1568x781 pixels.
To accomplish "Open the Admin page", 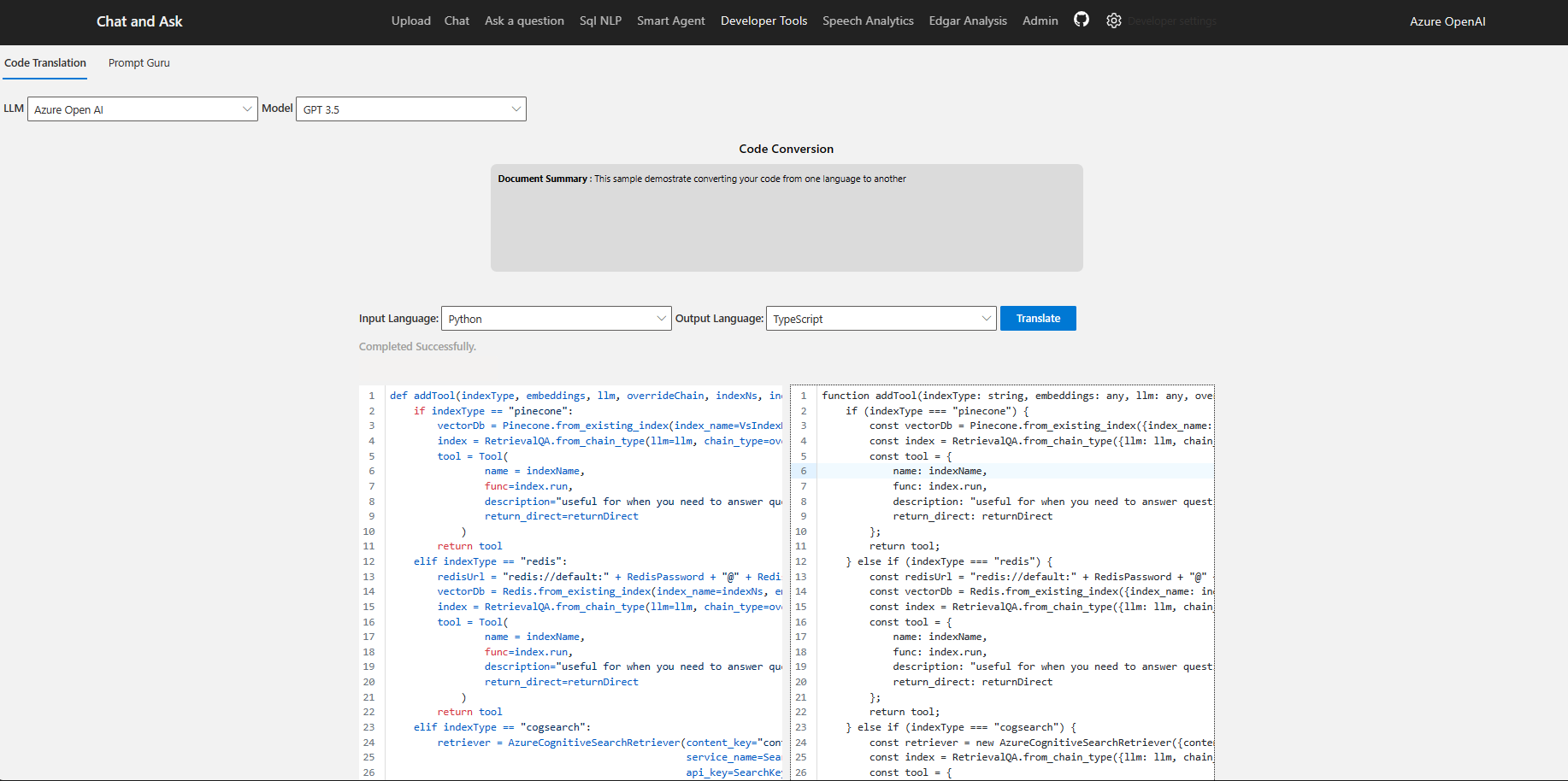I will tap(1040, 21).
